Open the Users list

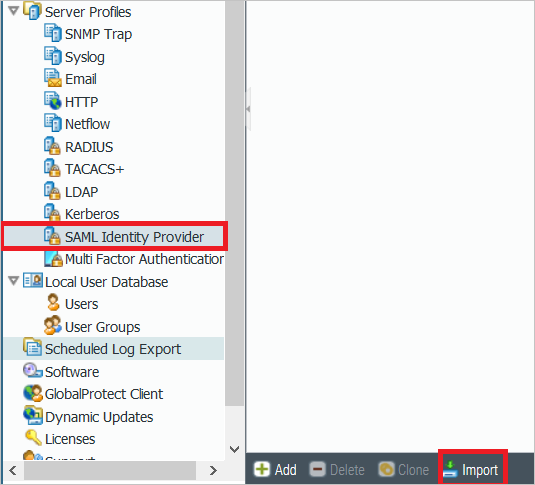[82, 304]
